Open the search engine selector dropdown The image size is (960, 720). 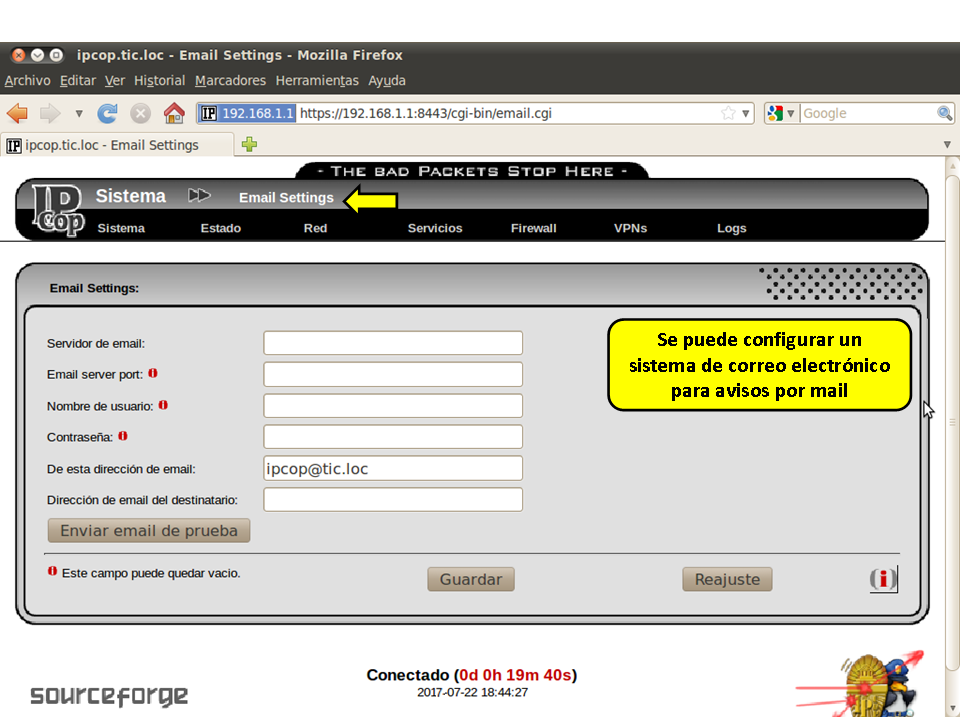click(780, 113)
